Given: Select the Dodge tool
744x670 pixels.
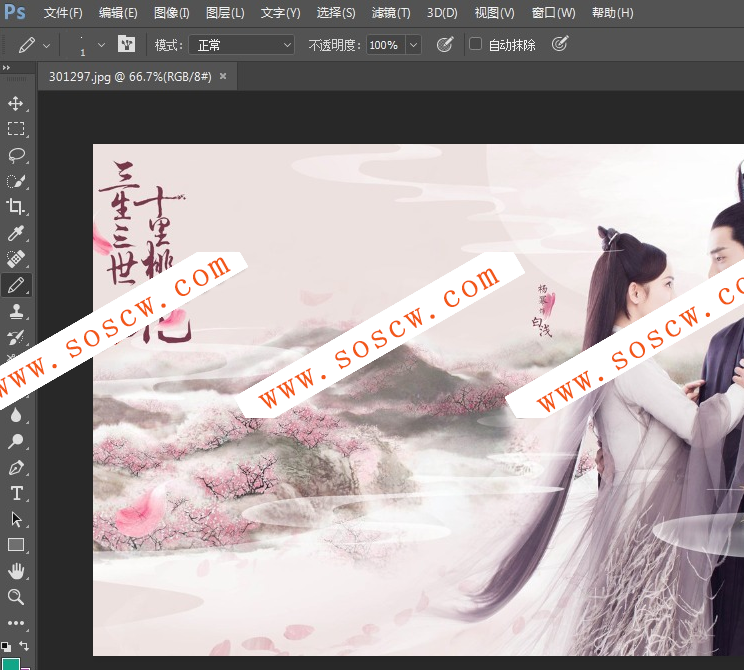Looking at the screenshot, I should pyautogui.click(x=16, y=441).
